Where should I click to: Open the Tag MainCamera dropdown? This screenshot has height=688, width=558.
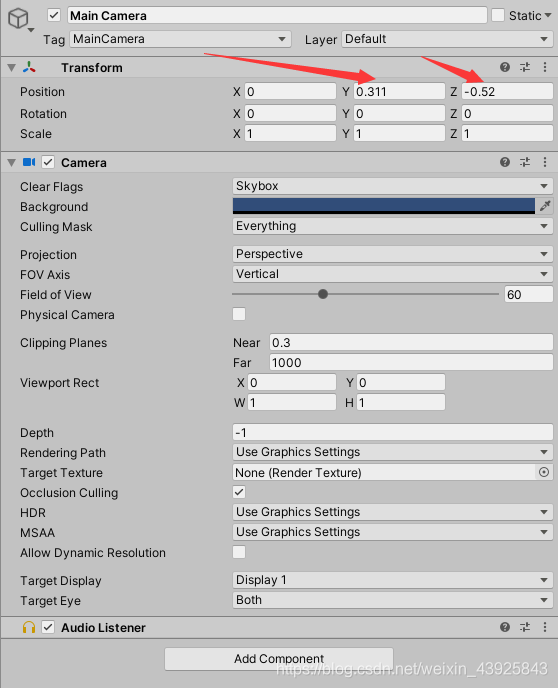[180, 39]
